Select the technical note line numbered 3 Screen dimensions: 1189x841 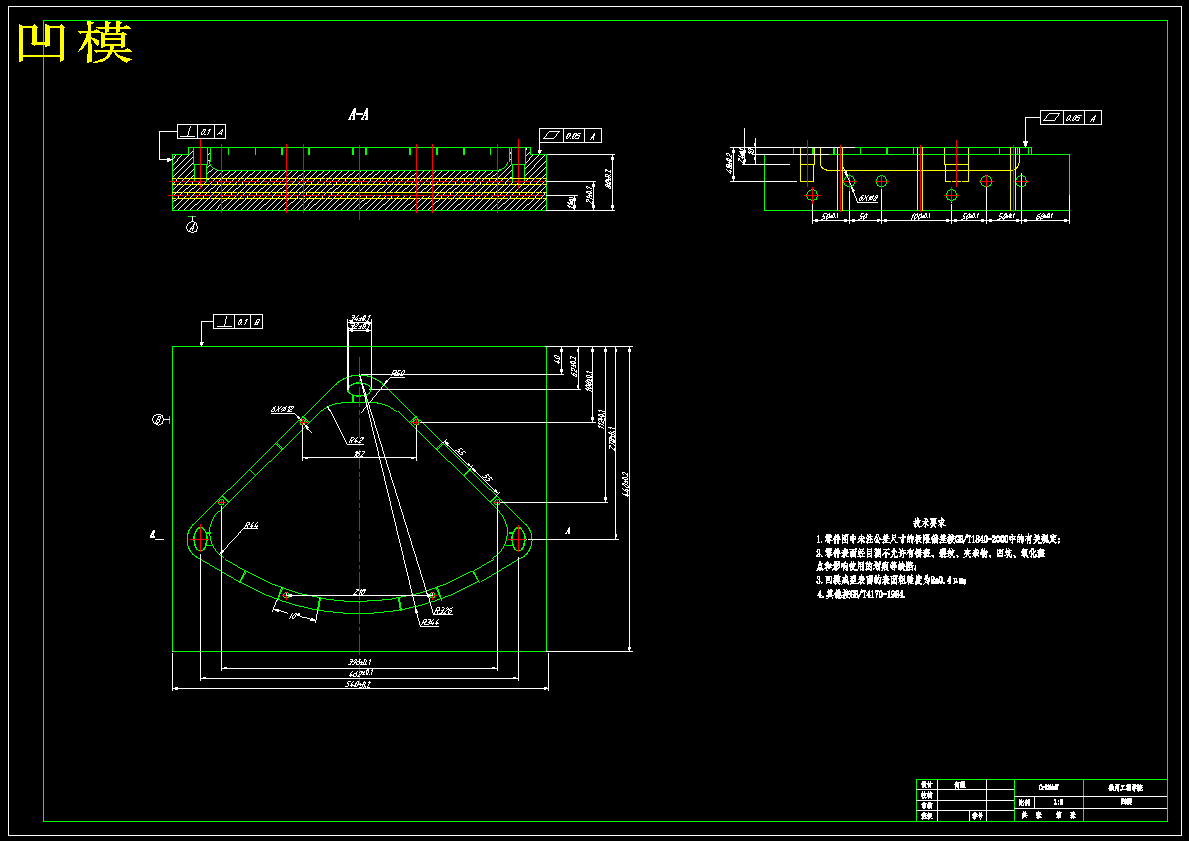[891, 580]
